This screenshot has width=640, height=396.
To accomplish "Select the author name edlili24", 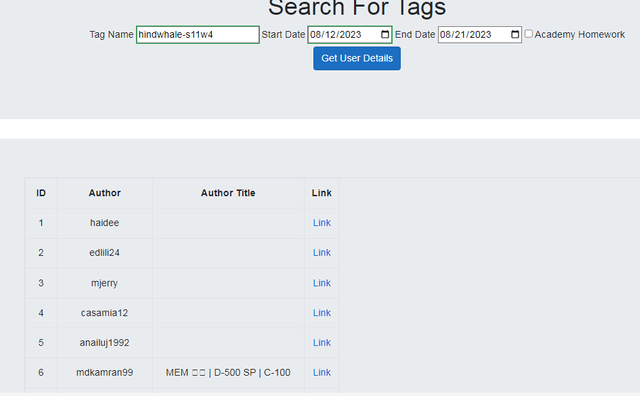I will [x=104, y=253].
